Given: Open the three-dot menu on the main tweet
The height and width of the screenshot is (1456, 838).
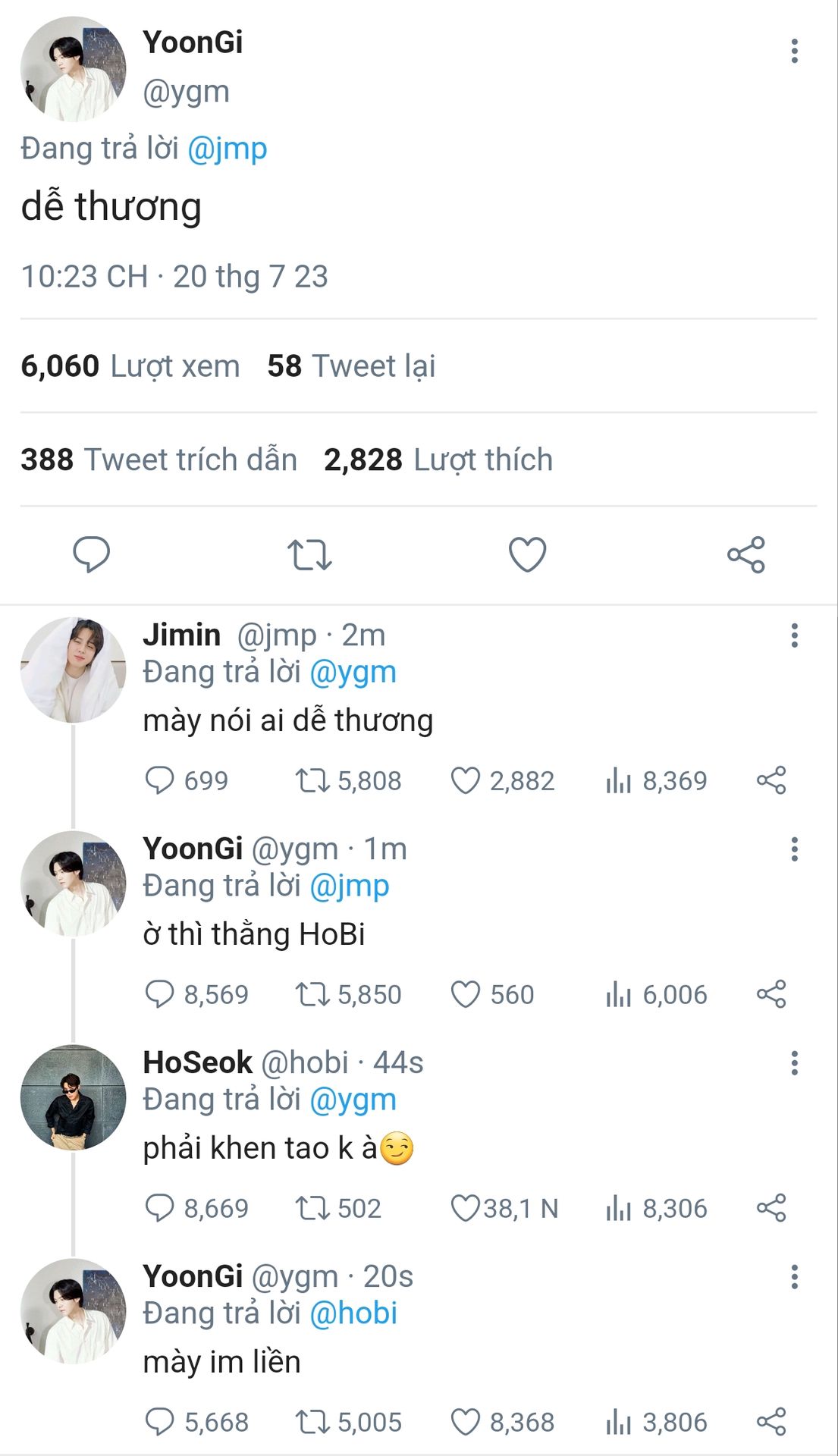Looking at the screenshot, I should click(x=794, y=51).
